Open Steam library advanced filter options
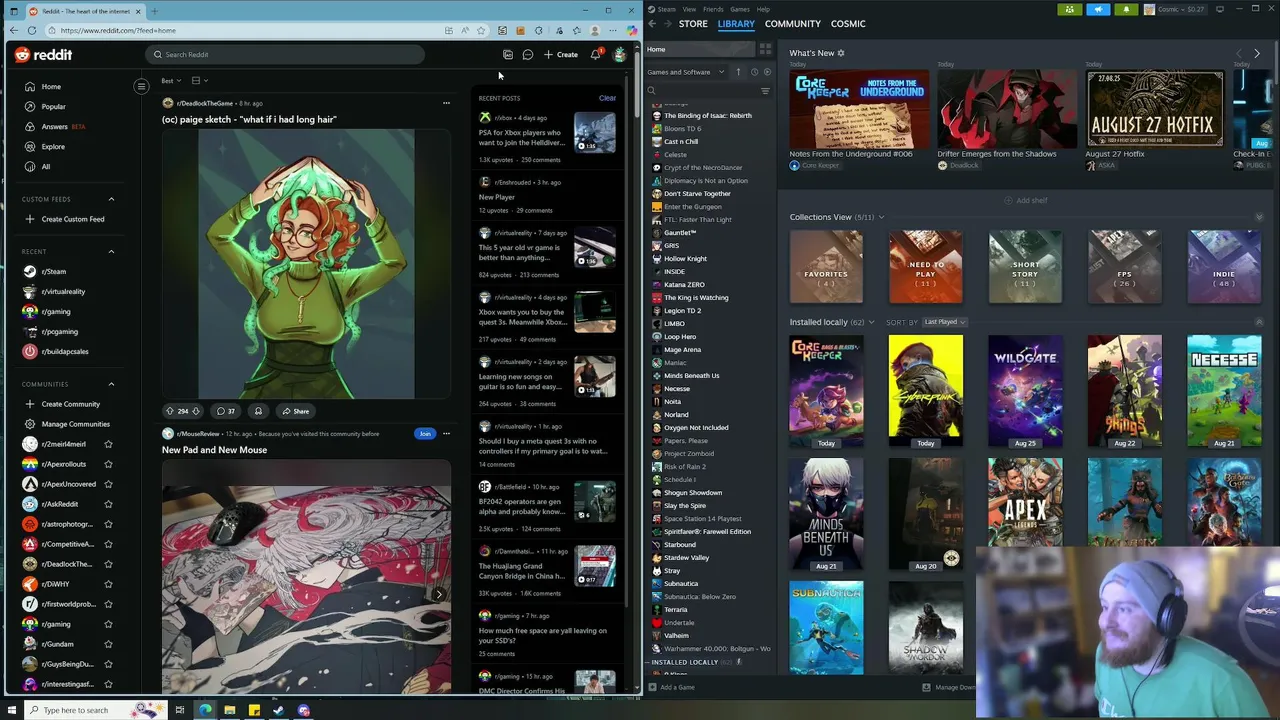Screen dimensions: 1280x720 point(765,91)
